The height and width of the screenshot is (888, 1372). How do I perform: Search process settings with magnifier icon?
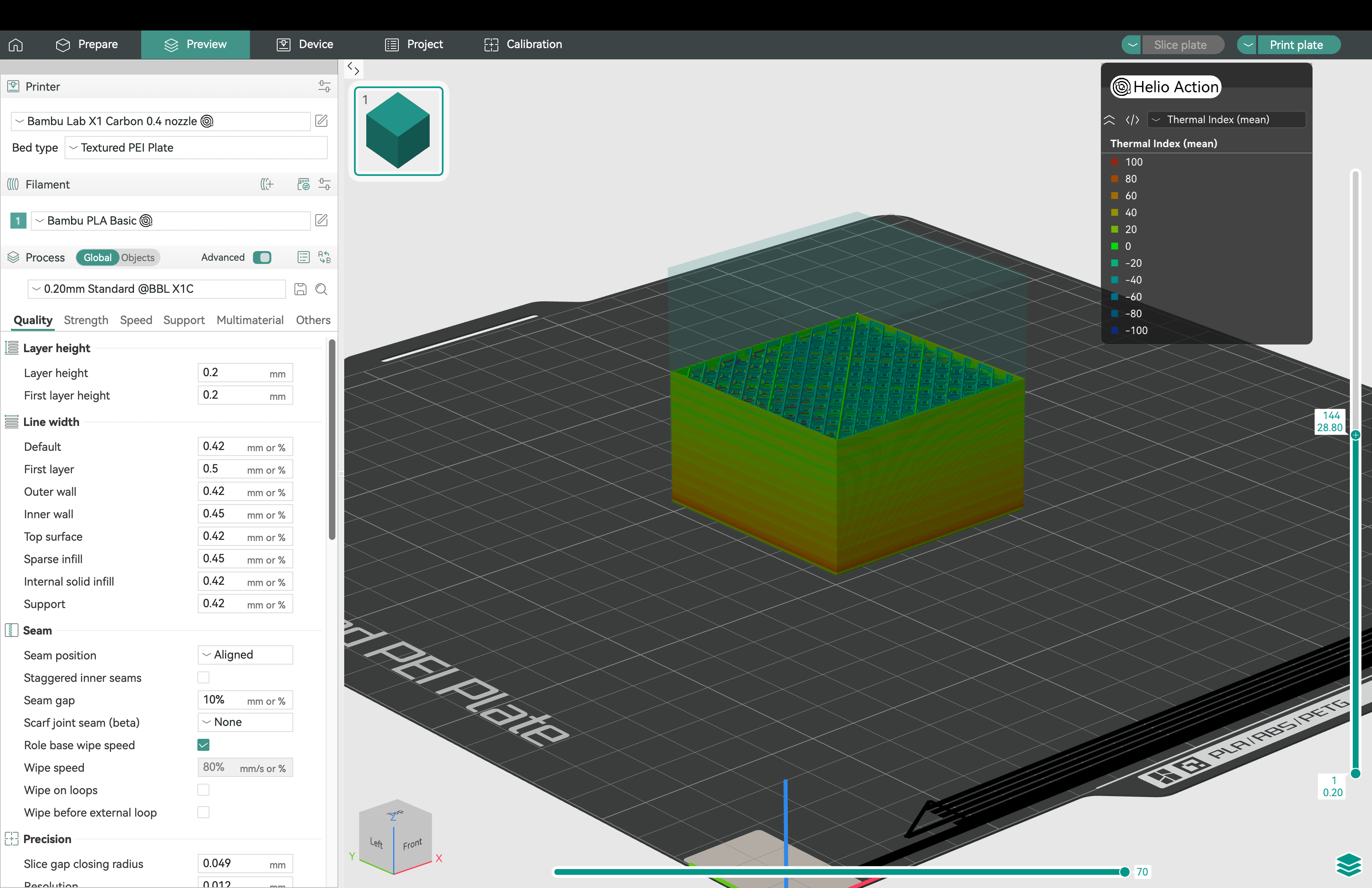322,289
